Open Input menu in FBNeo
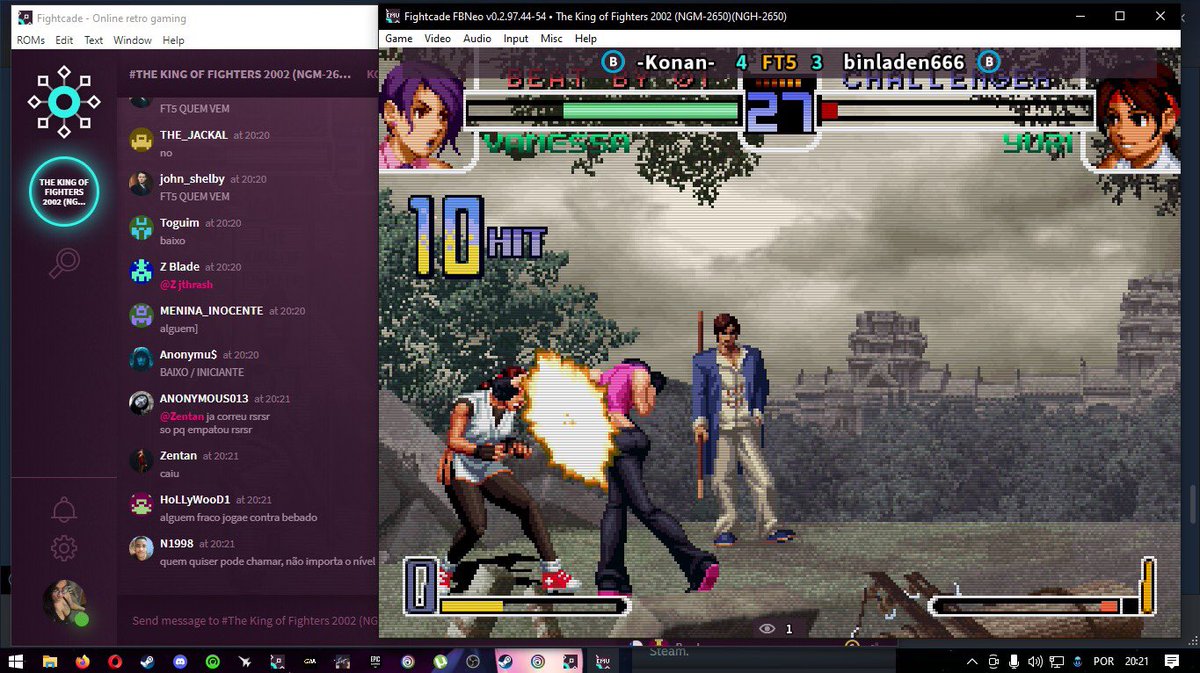Screen dimensions: 1200x673 point(516,38)
